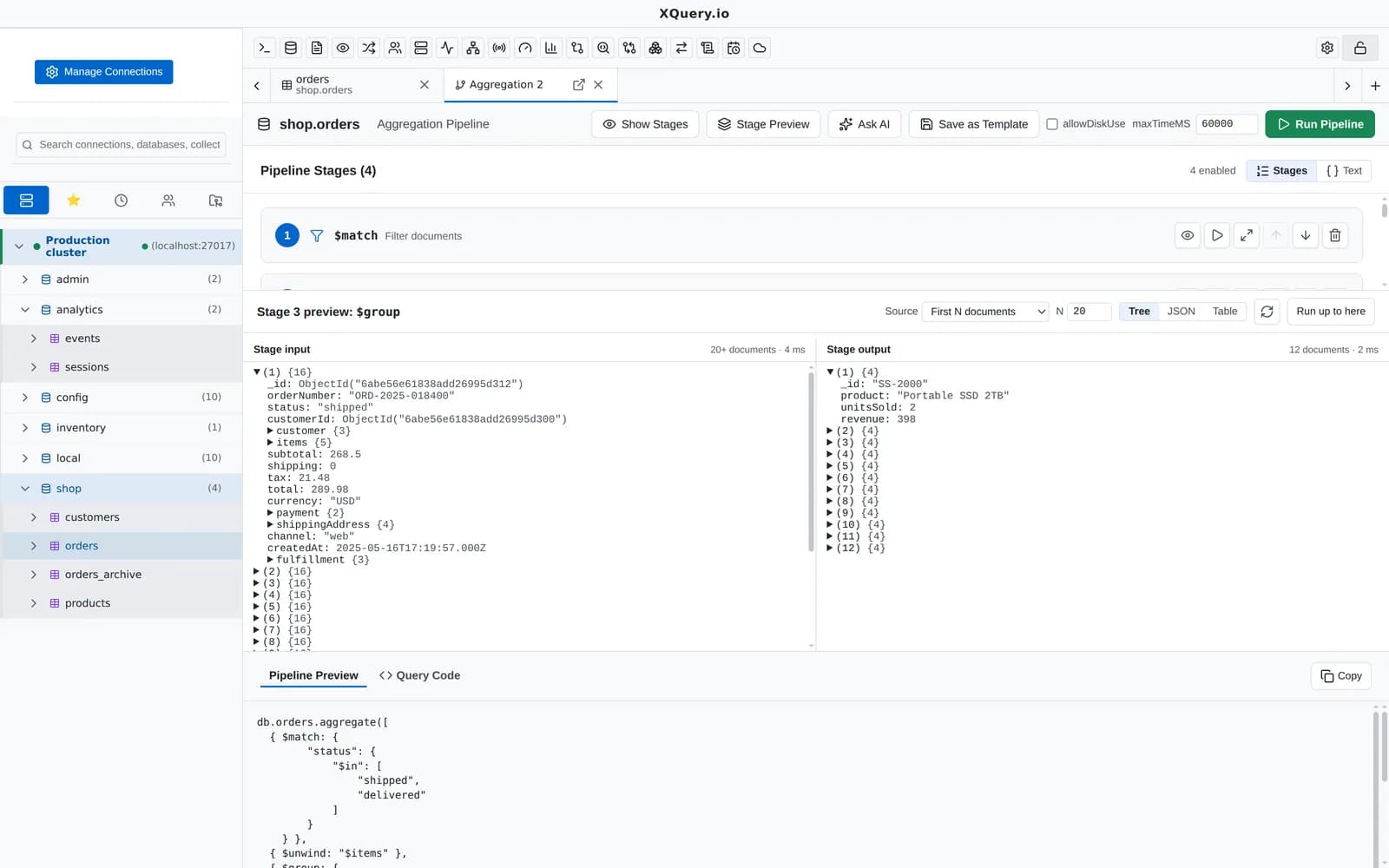Switch pipeline view to Stages mode
1389x868 pixels.
coord(1281,171)
